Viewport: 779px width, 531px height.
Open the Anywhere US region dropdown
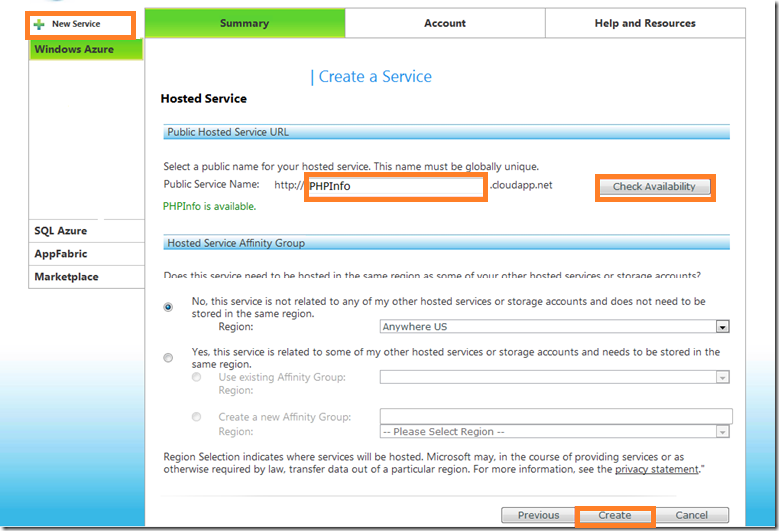[x=554, y=326]
